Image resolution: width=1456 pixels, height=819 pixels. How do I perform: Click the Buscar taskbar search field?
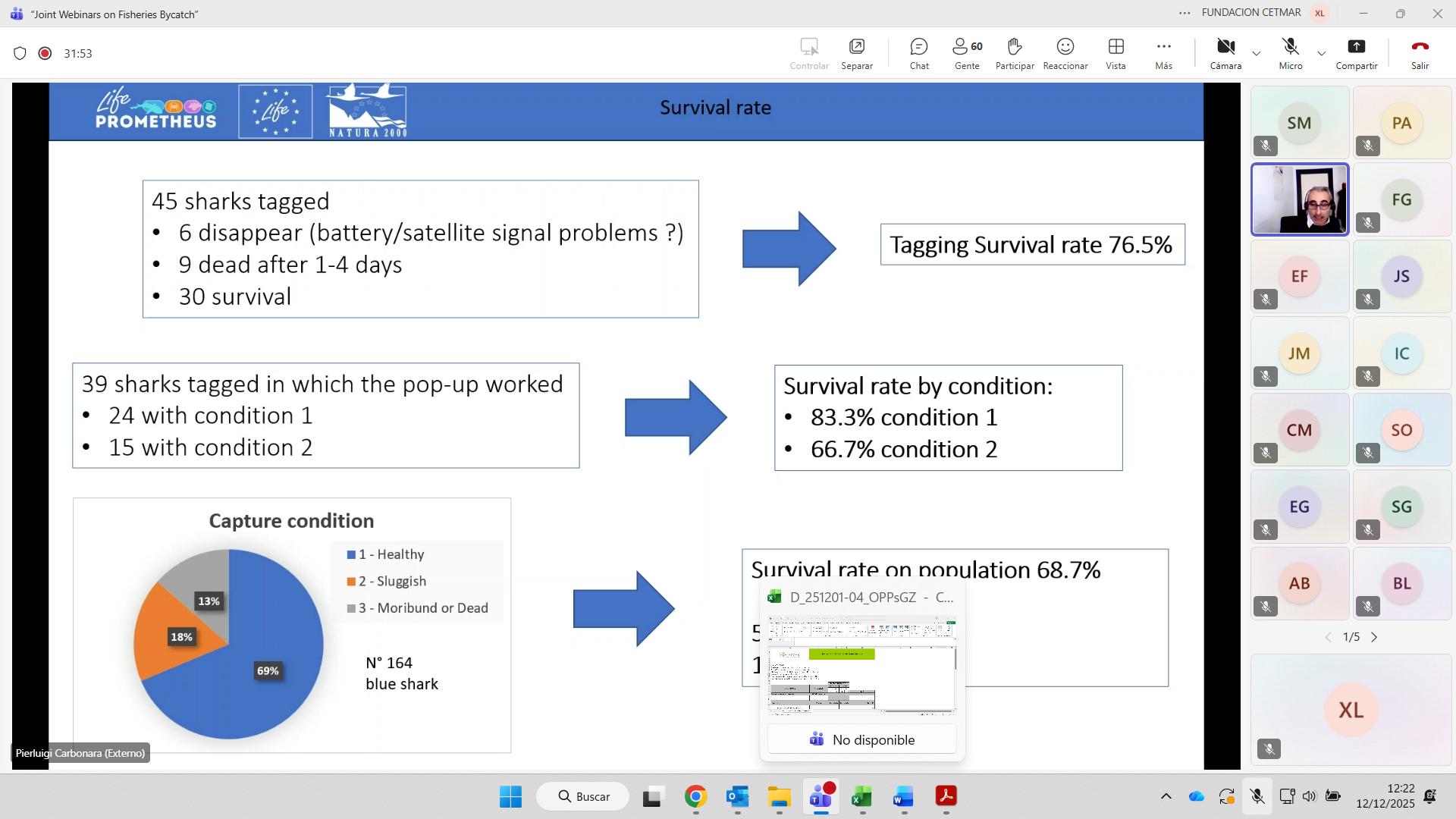pos(583,796)
